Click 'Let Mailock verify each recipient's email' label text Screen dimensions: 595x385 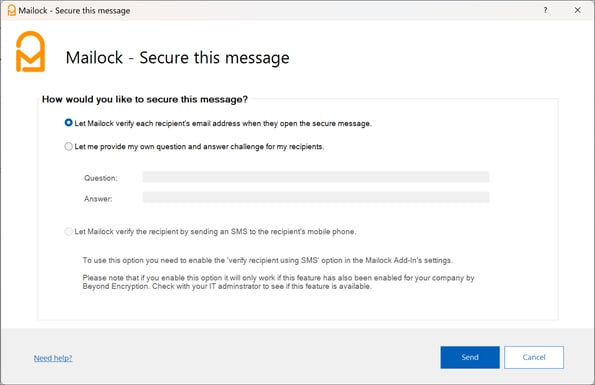coord(223,123)
